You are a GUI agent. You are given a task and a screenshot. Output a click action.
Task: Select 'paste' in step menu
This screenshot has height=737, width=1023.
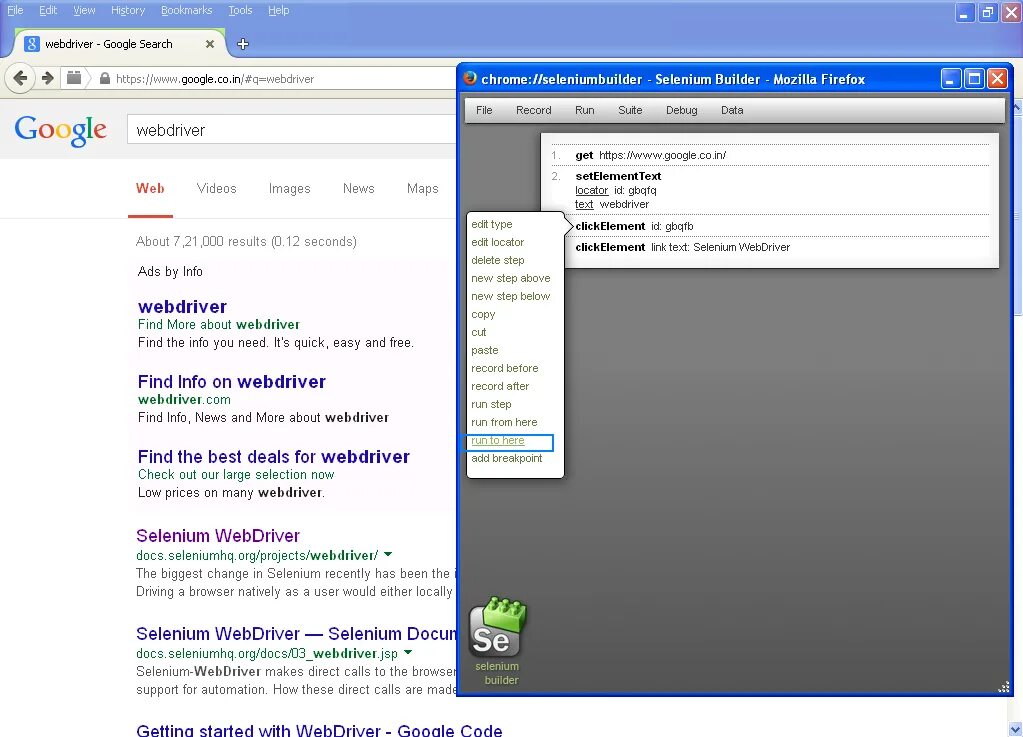coord(485,350)
